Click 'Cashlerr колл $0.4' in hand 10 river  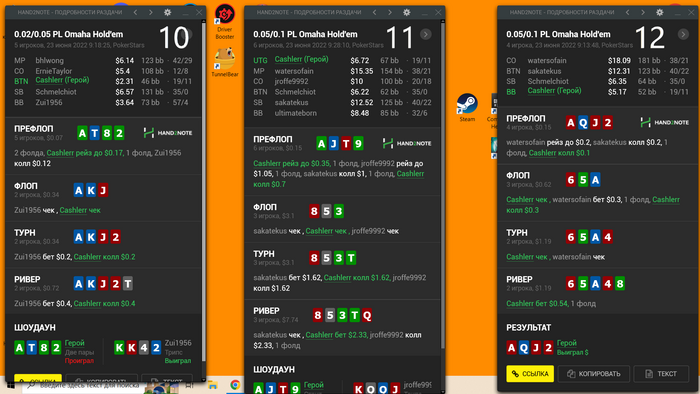[x=104, y=303]
